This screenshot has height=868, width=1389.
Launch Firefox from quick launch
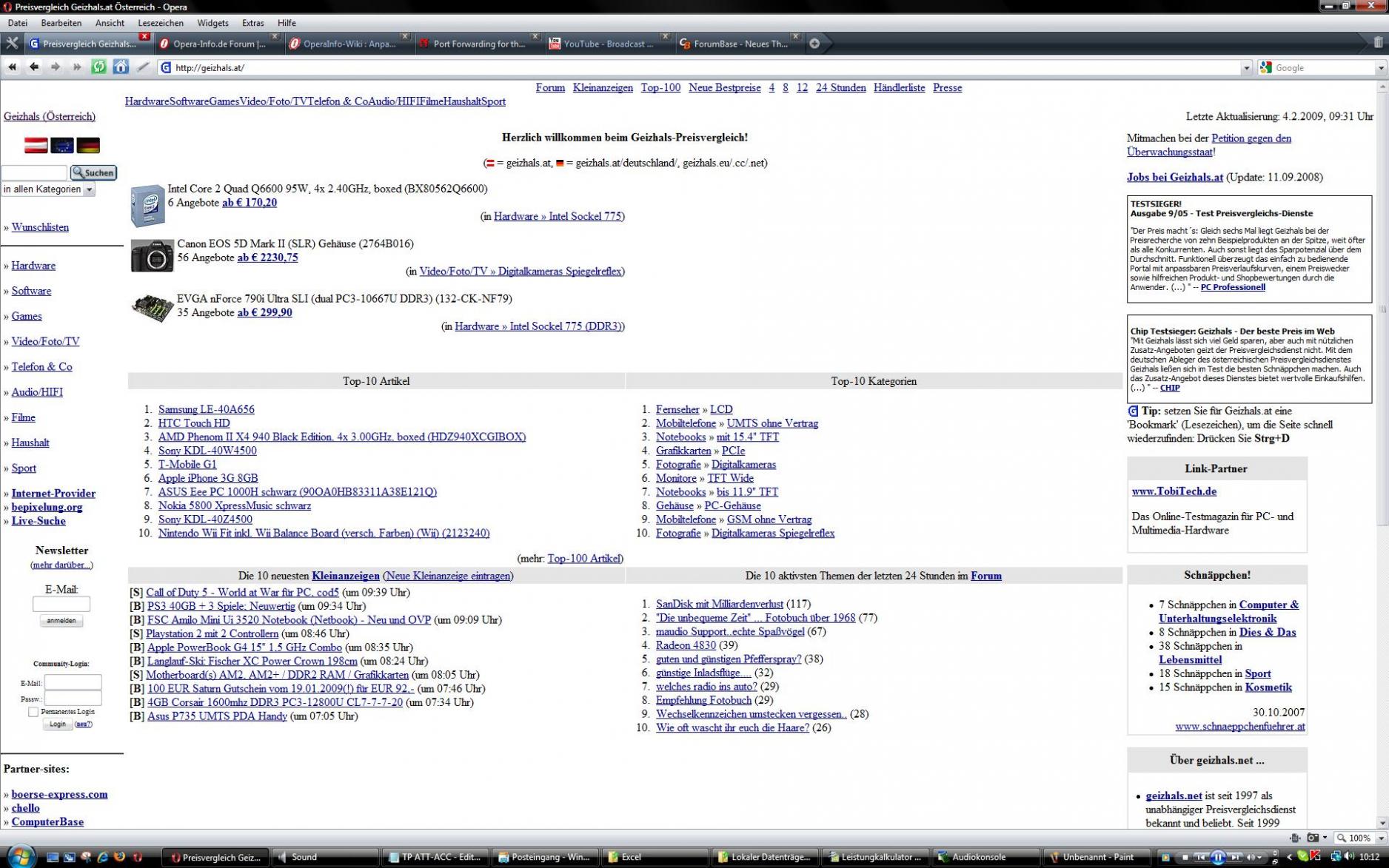coord(120,857)
